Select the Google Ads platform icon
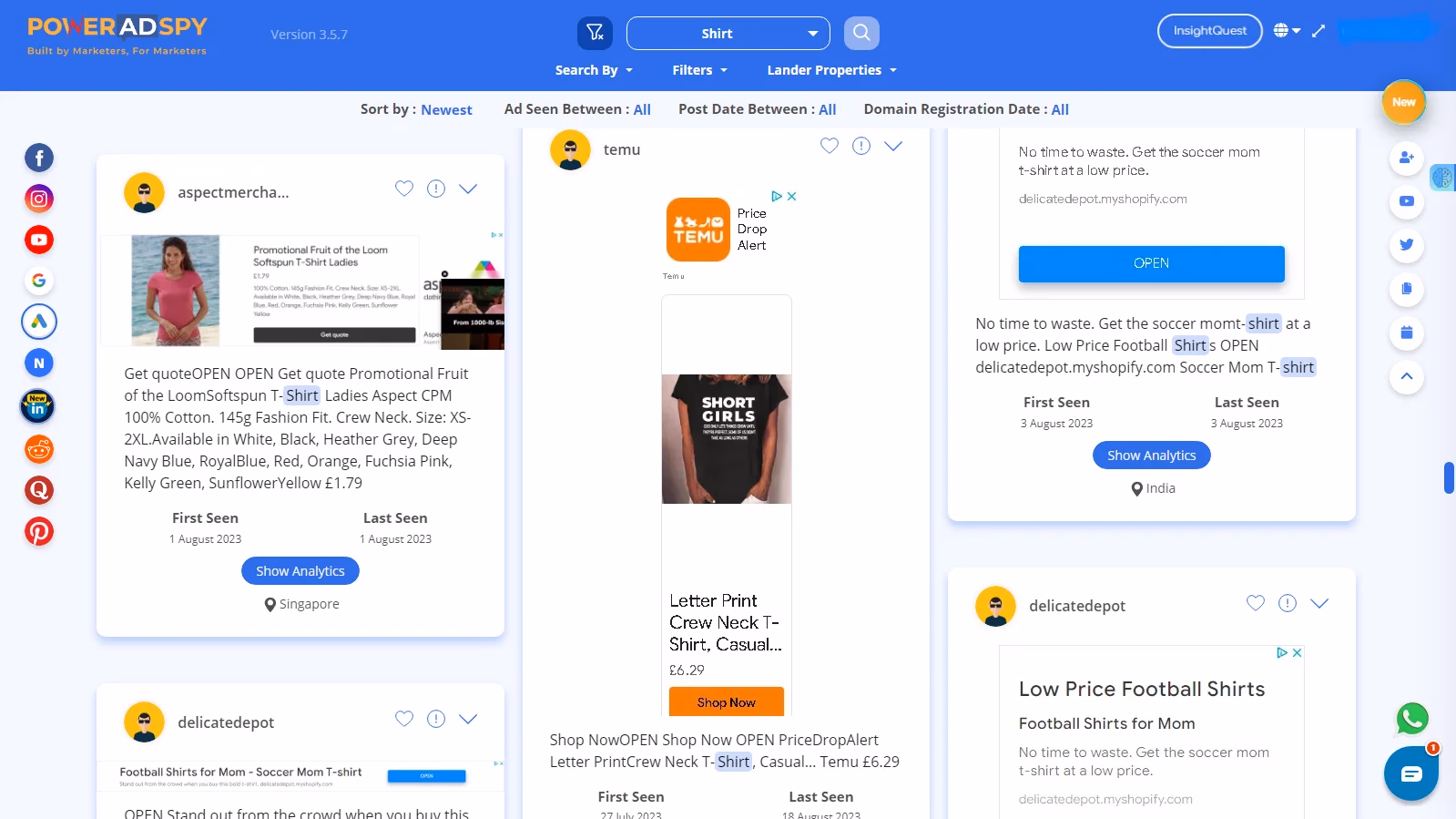This screenshot has width=1456, height=819. pos(39,322)
